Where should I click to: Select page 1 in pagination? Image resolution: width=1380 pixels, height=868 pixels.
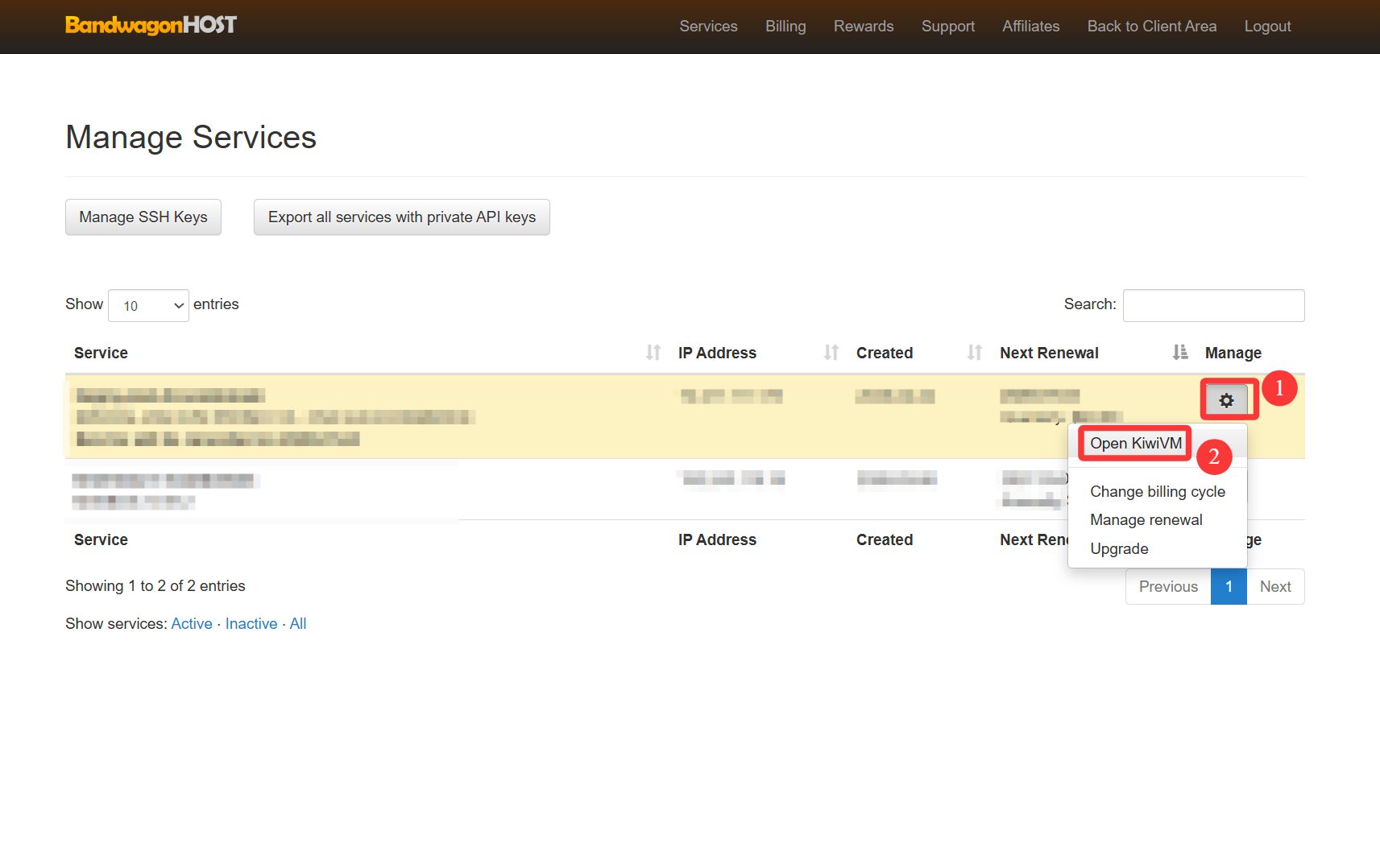(x=1229, y=587)
